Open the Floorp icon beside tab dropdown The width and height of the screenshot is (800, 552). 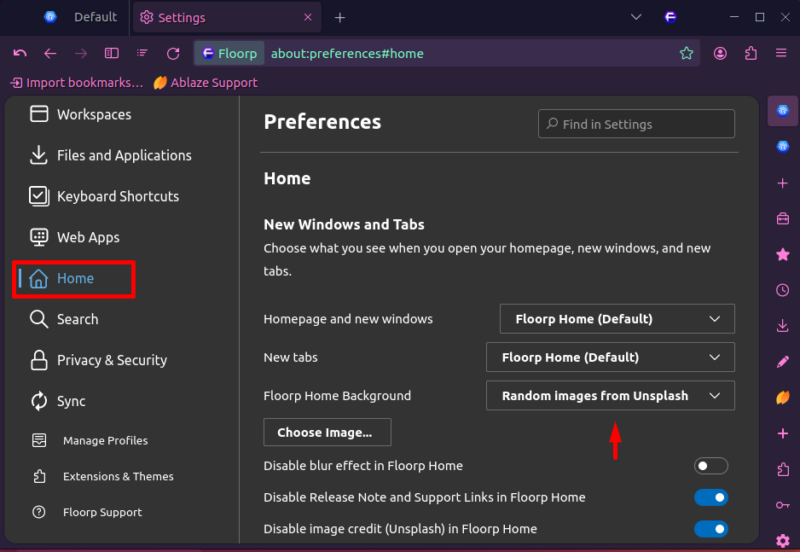pyautogui.click(x=670, y=17)
